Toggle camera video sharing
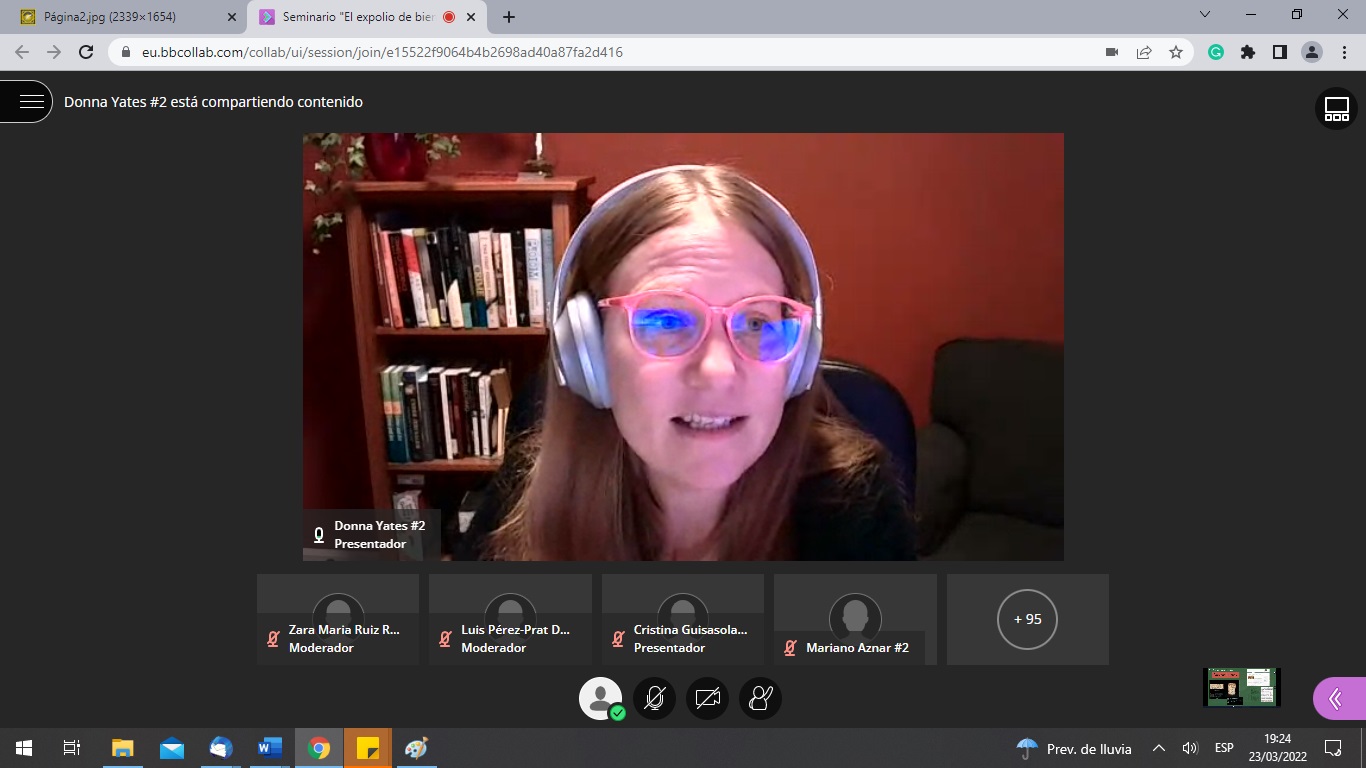This screenshot has width=1366, height=768. (x=707, y=699)
